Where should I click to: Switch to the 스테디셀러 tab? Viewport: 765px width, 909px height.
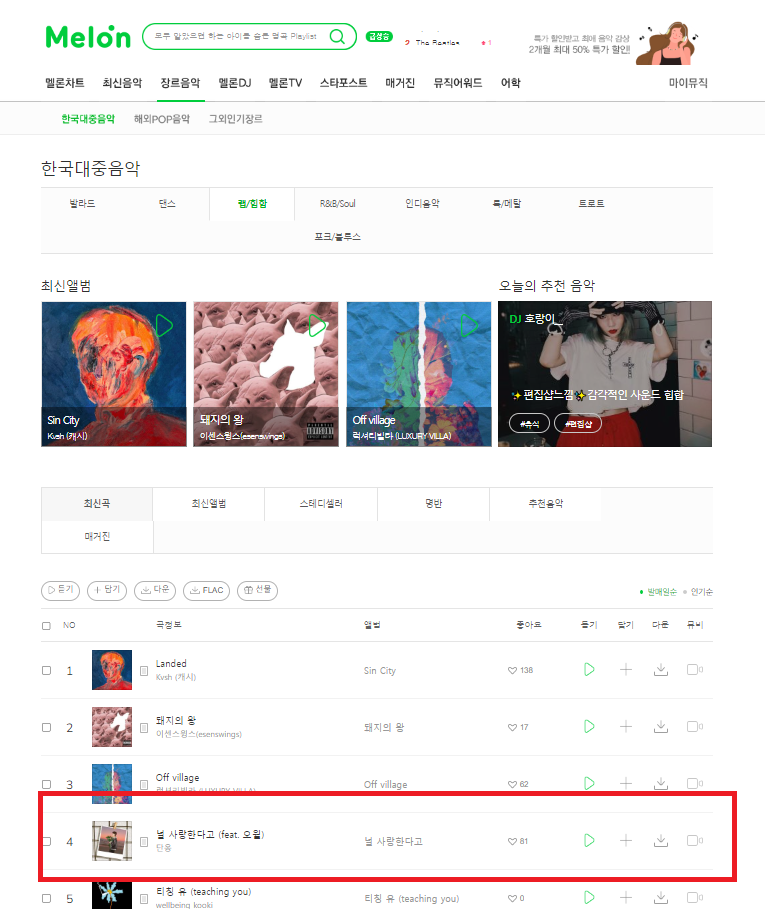click(x=321, y=504)
